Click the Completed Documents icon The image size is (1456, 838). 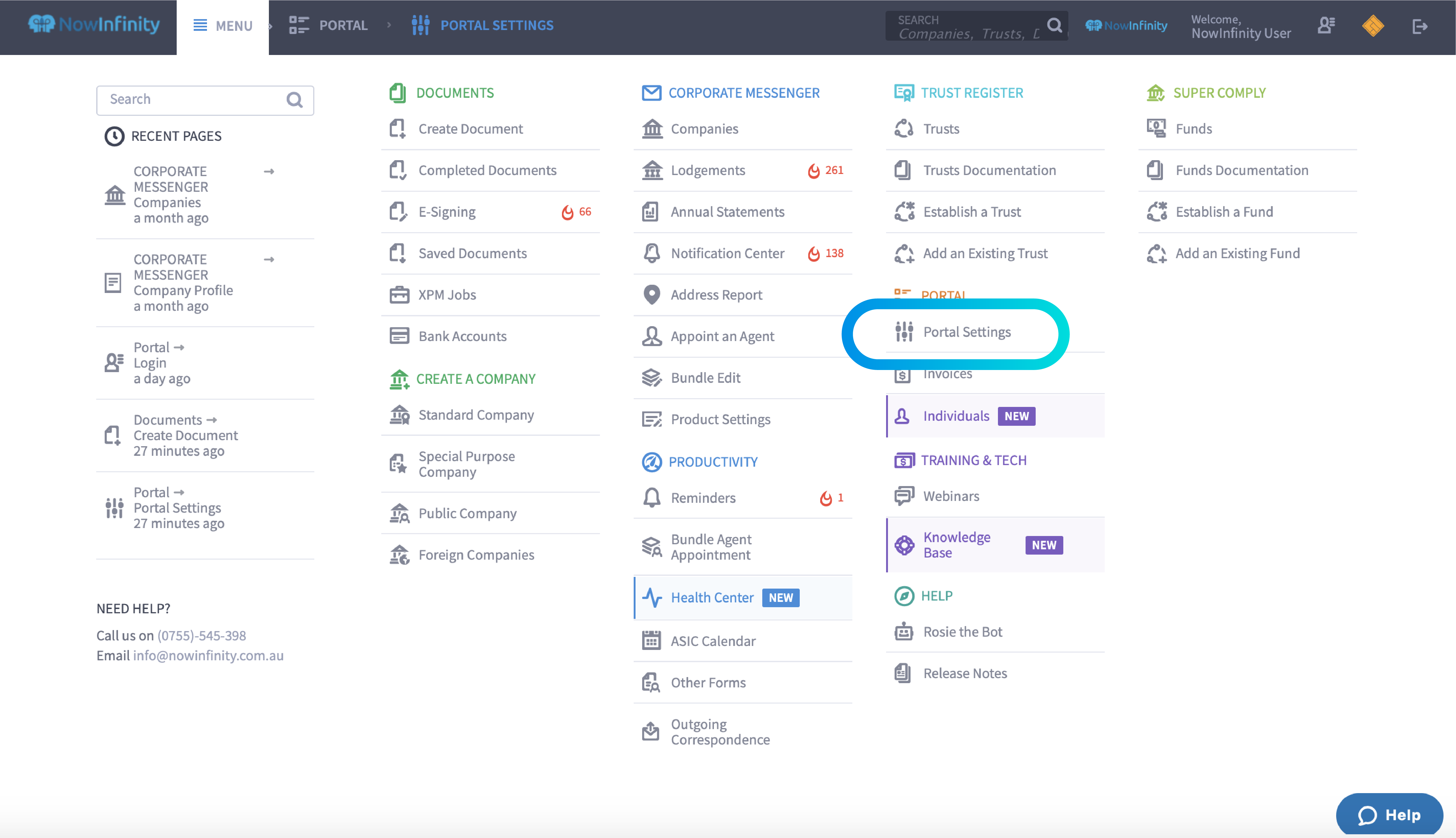coord(398,170)
